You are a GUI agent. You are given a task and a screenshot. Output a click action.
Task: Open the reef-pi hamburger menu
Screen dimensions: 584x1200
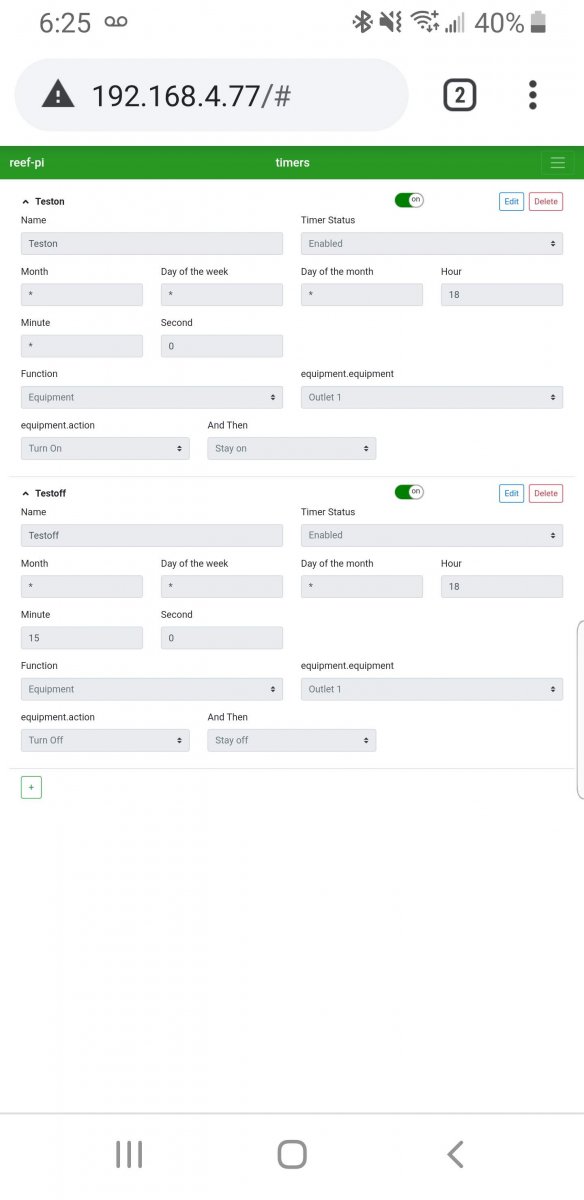tap(557, 163)
